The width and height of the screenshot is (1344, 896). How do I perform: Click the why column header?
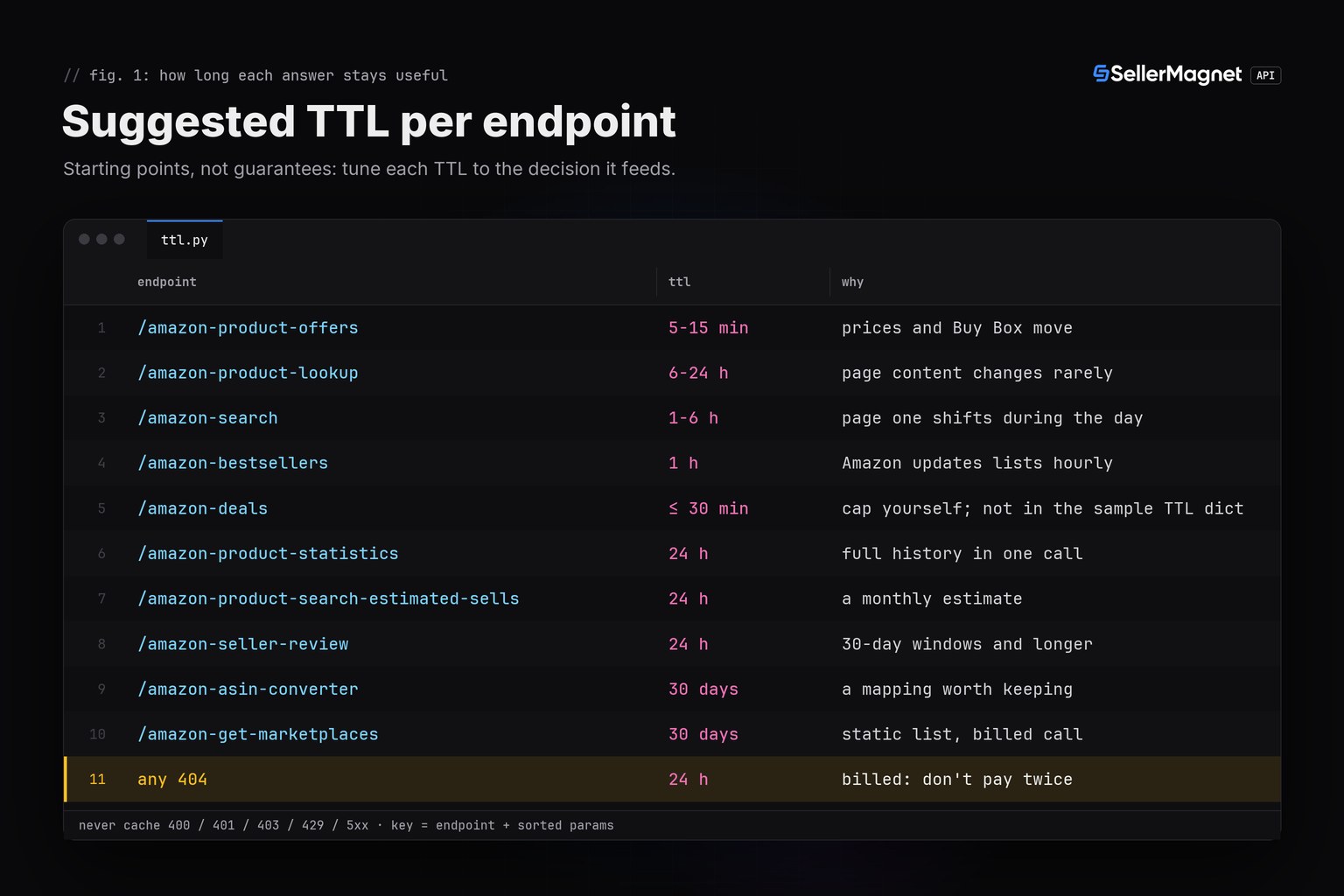tap(852, 282)
